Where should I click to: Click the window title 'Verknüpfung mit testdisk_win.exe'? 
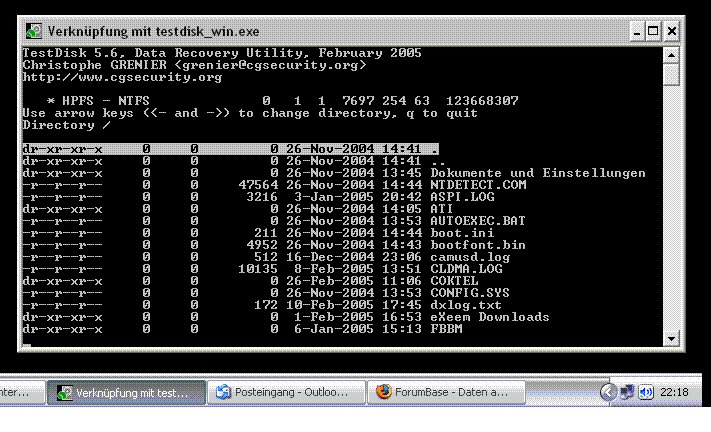point(153,32)
